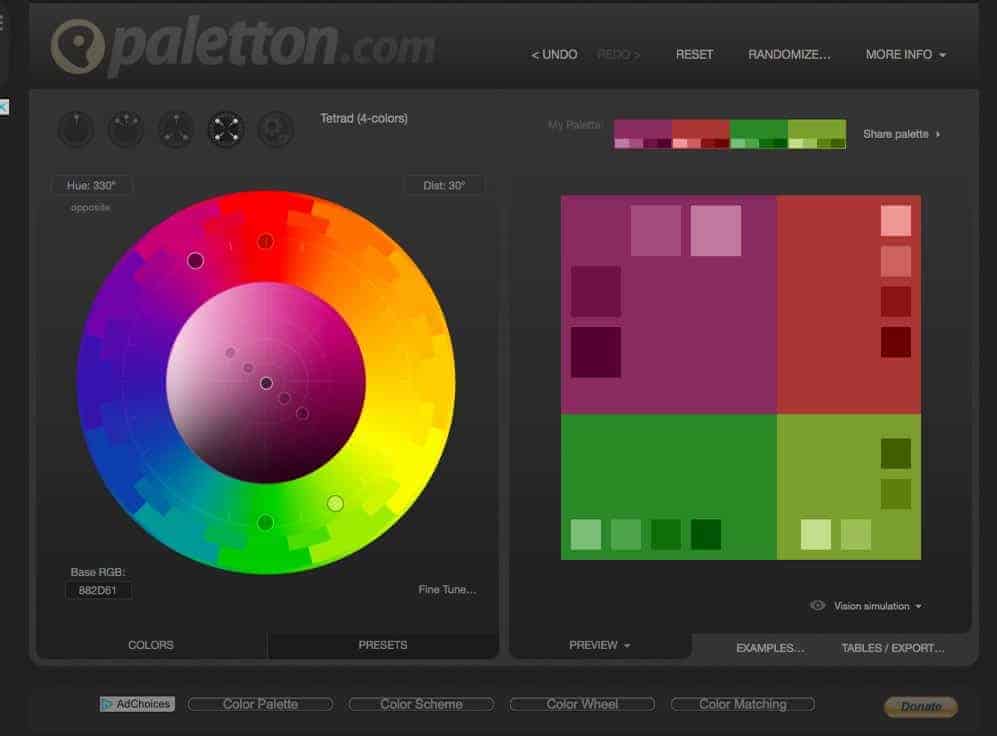Select the Free style scheme icon

pos(275,129)
